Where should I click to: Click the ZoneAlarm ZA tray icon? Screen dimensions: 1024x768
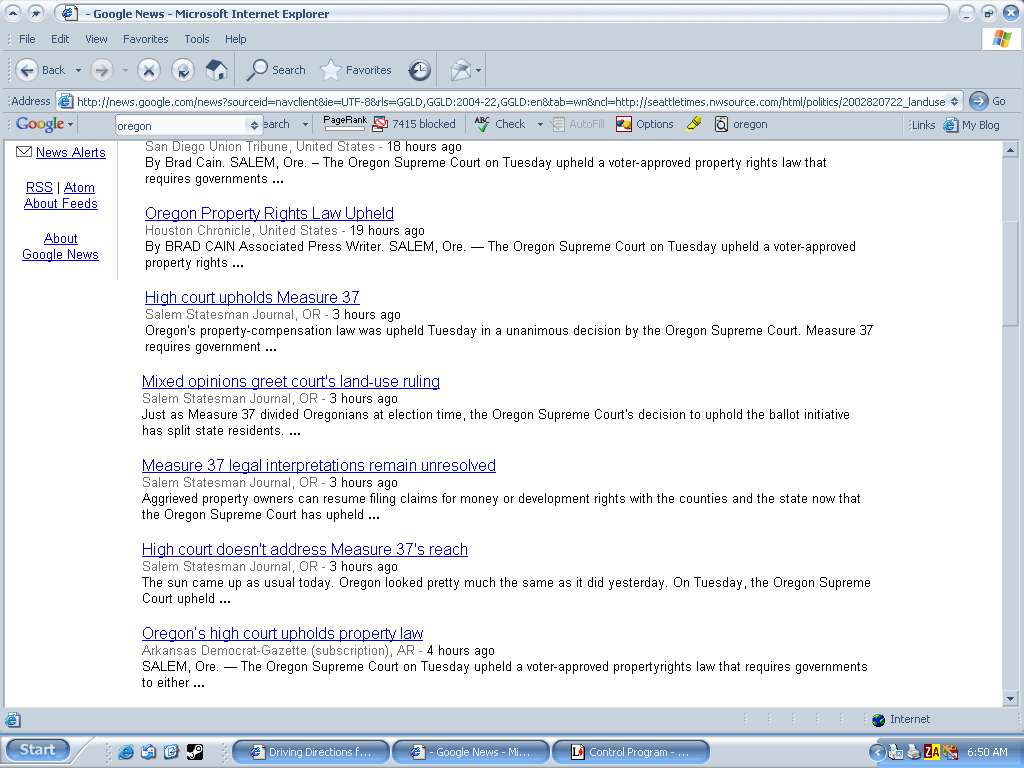click(931, 752)
